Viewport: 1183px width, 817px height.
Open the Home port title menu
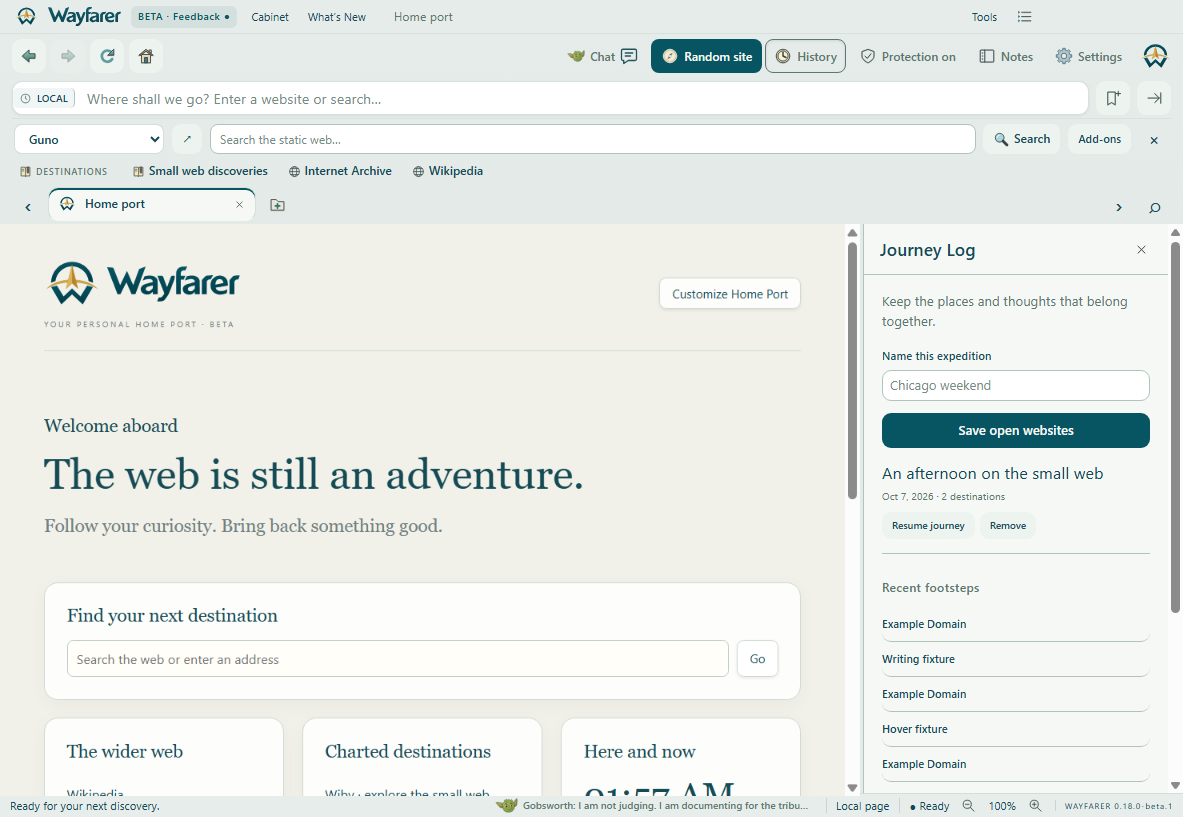click(423, 17)
